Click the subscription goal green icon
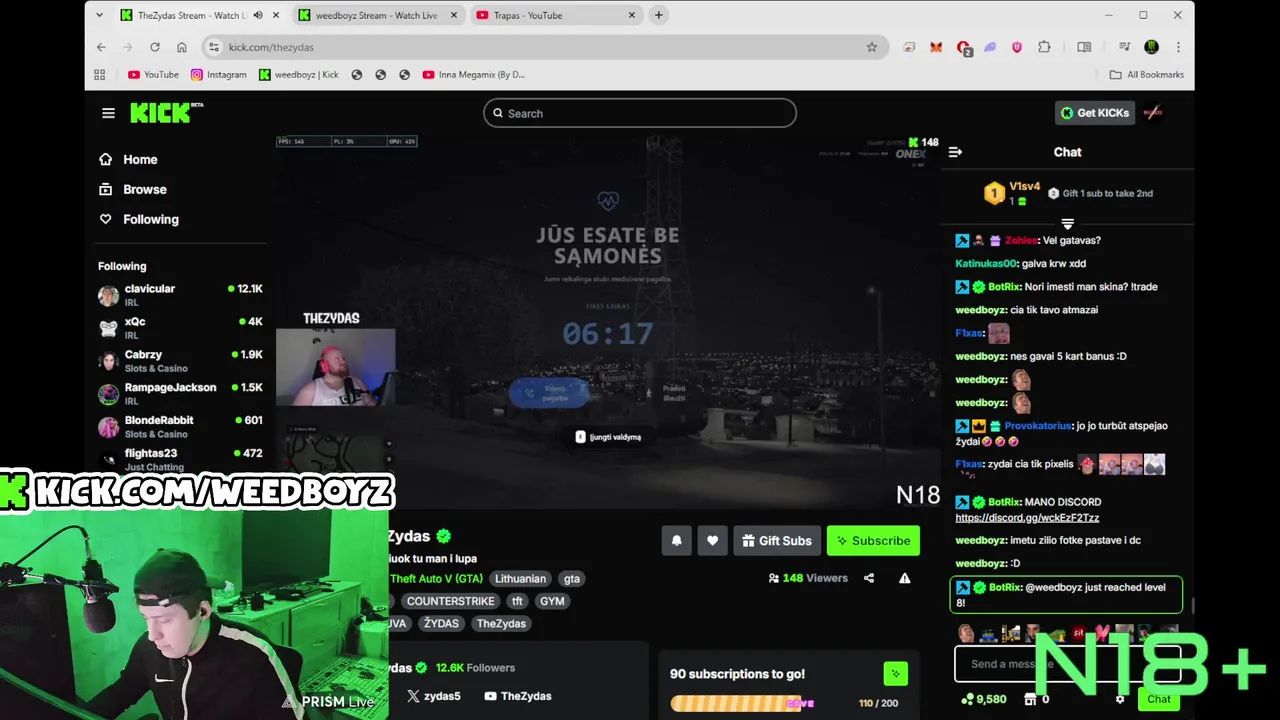Viewport: 1280px width, 720px height. tap(895, 674)
